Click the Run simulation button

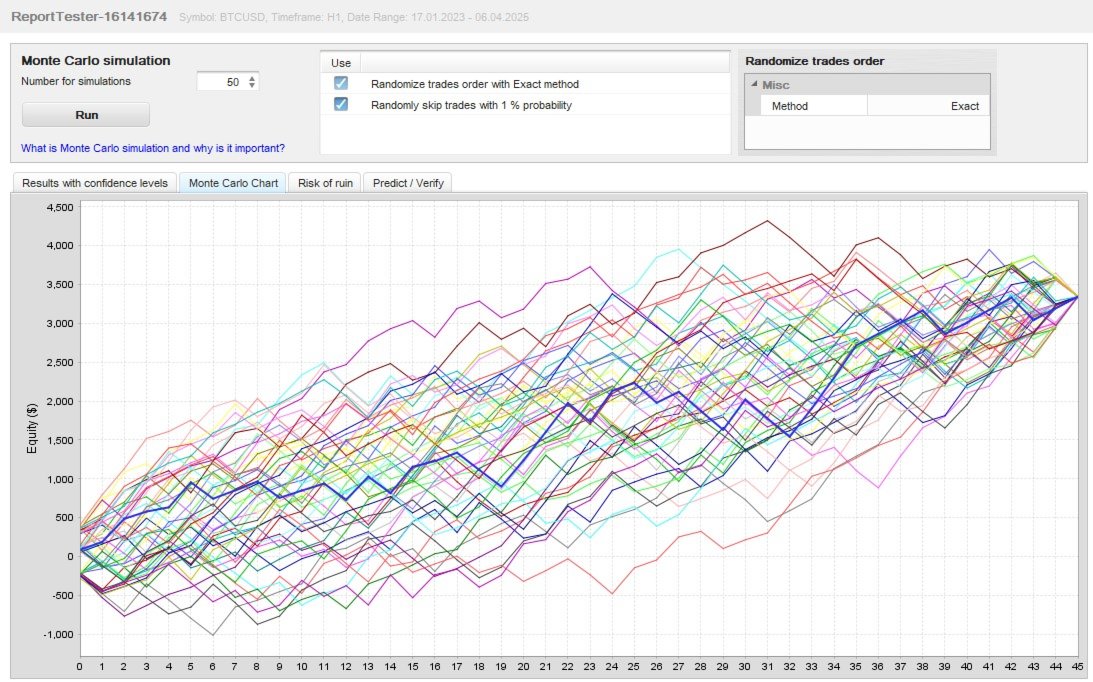click(x=86, y=115)
